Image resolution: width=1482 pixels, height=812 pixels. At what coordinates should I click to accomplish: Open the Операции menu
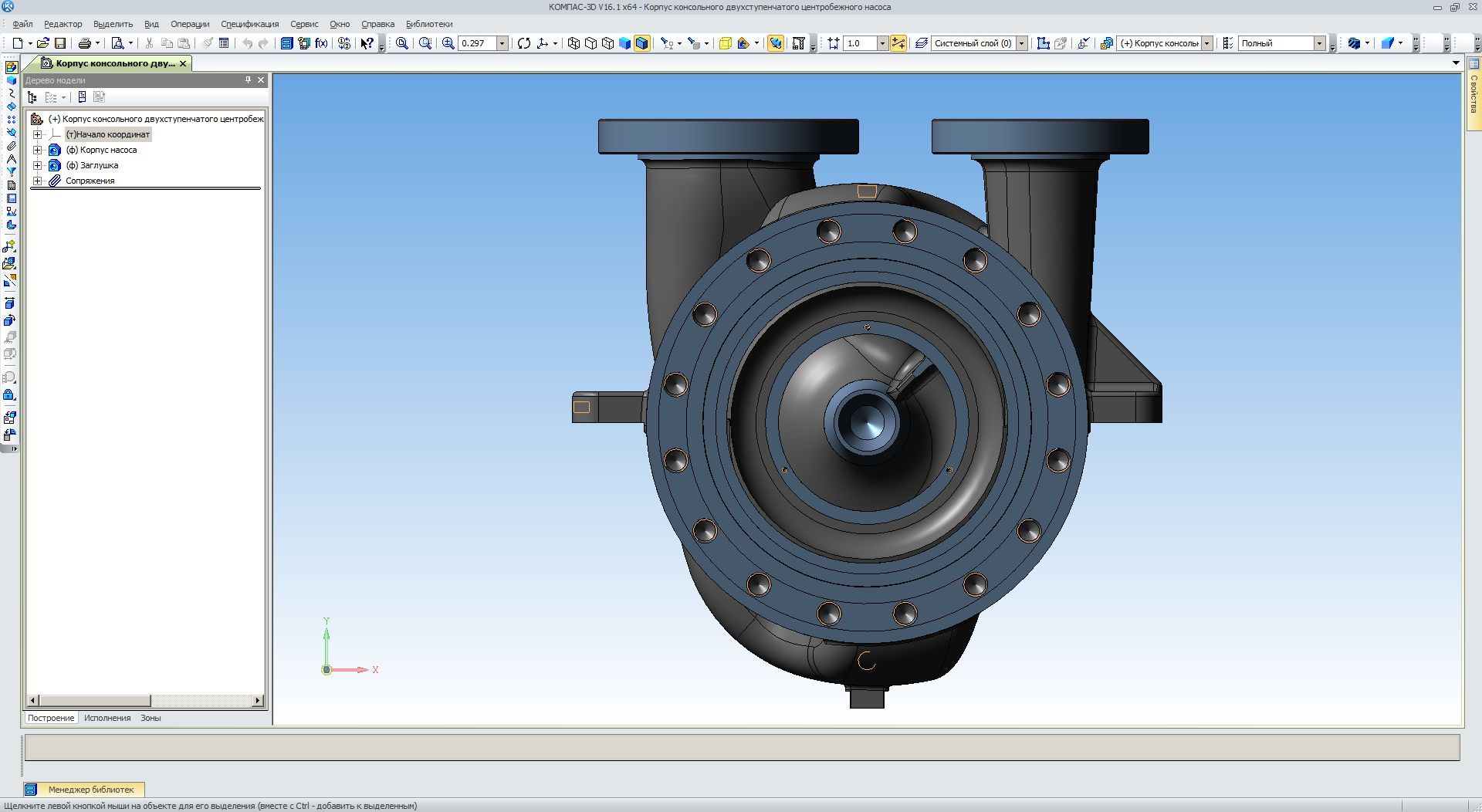coord(189,24)
